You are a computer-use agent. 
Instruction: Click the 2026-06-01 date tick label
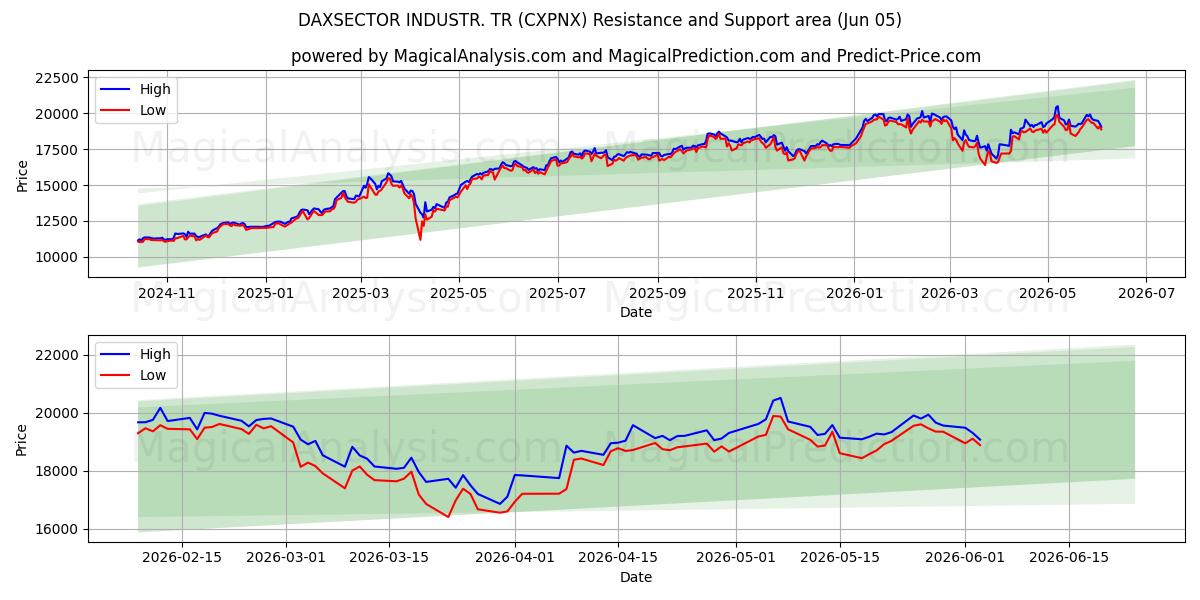coord(965,560)
